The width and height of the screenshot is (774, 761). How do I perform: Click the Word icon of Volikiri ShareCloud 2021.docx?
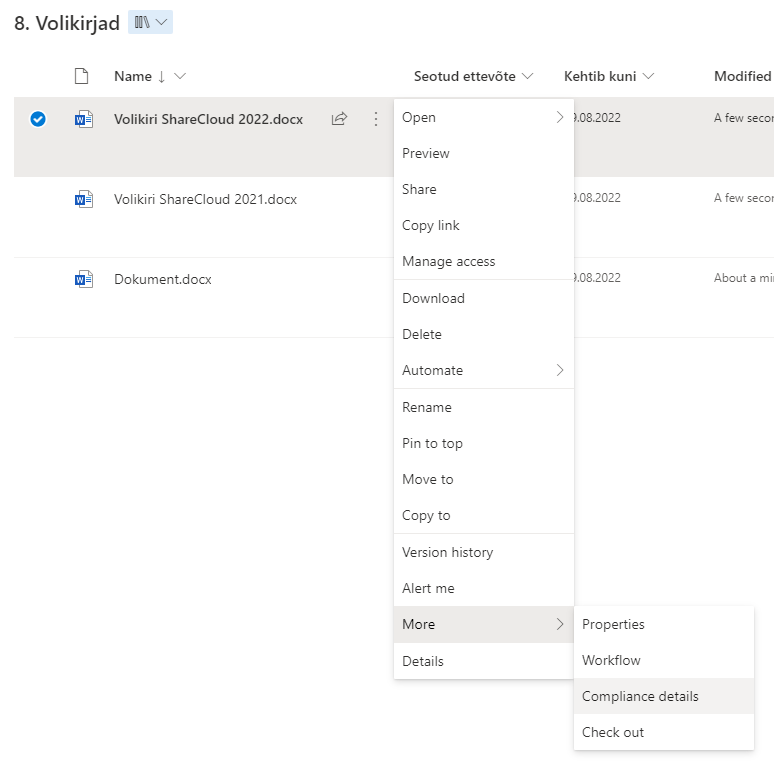(84, 199)
